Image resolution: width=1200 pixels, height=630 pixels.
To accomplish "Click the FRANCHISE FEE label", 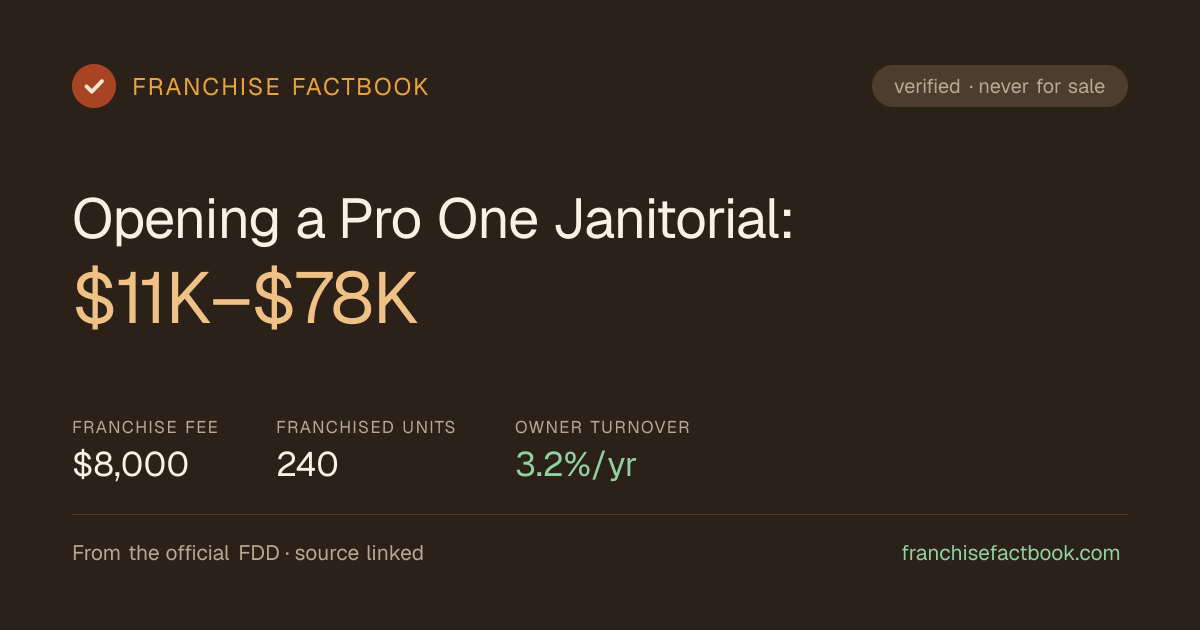I will [x=145, y=427].
